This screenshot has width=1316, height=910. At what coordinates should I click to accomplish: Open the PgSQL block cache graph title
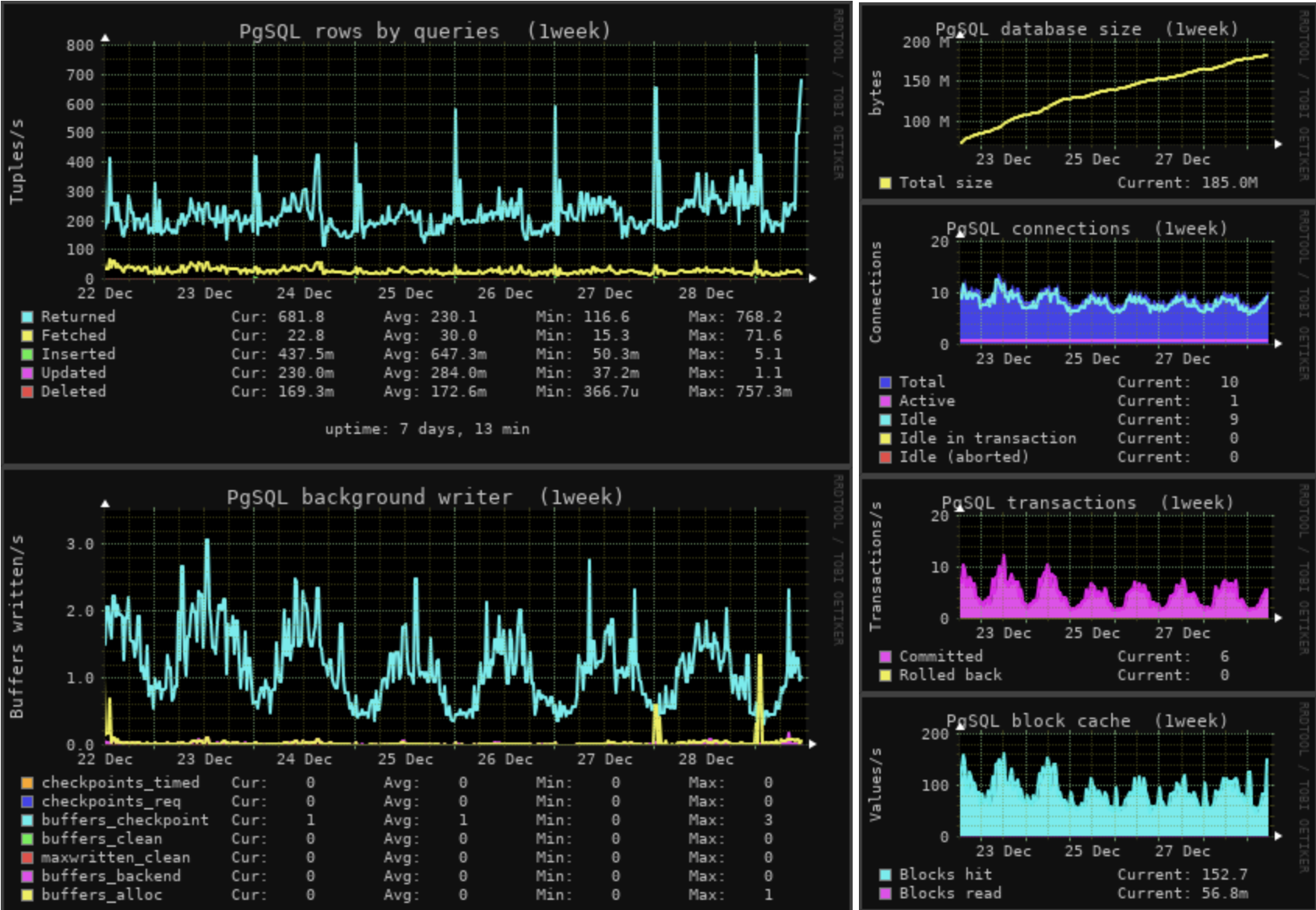(1086, 721)
